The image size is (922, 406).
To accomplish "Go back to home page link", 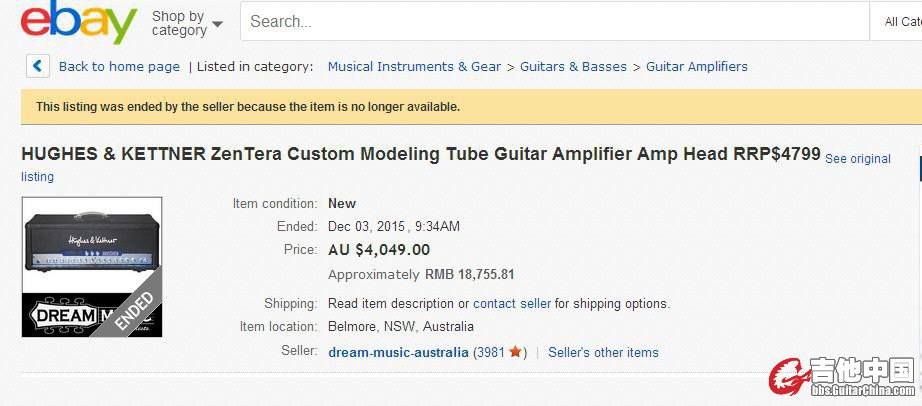I will [x=119, y=67].
